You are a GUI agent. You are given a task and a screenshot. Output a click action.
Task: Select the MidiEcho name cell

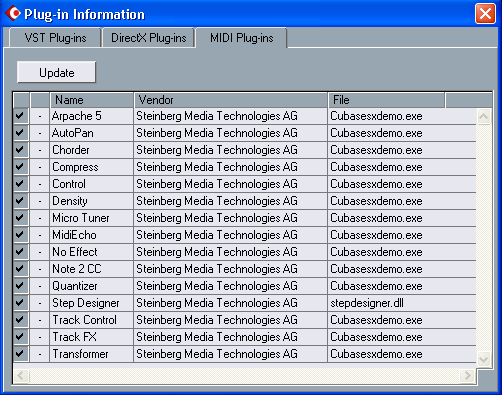pos(92,235)
